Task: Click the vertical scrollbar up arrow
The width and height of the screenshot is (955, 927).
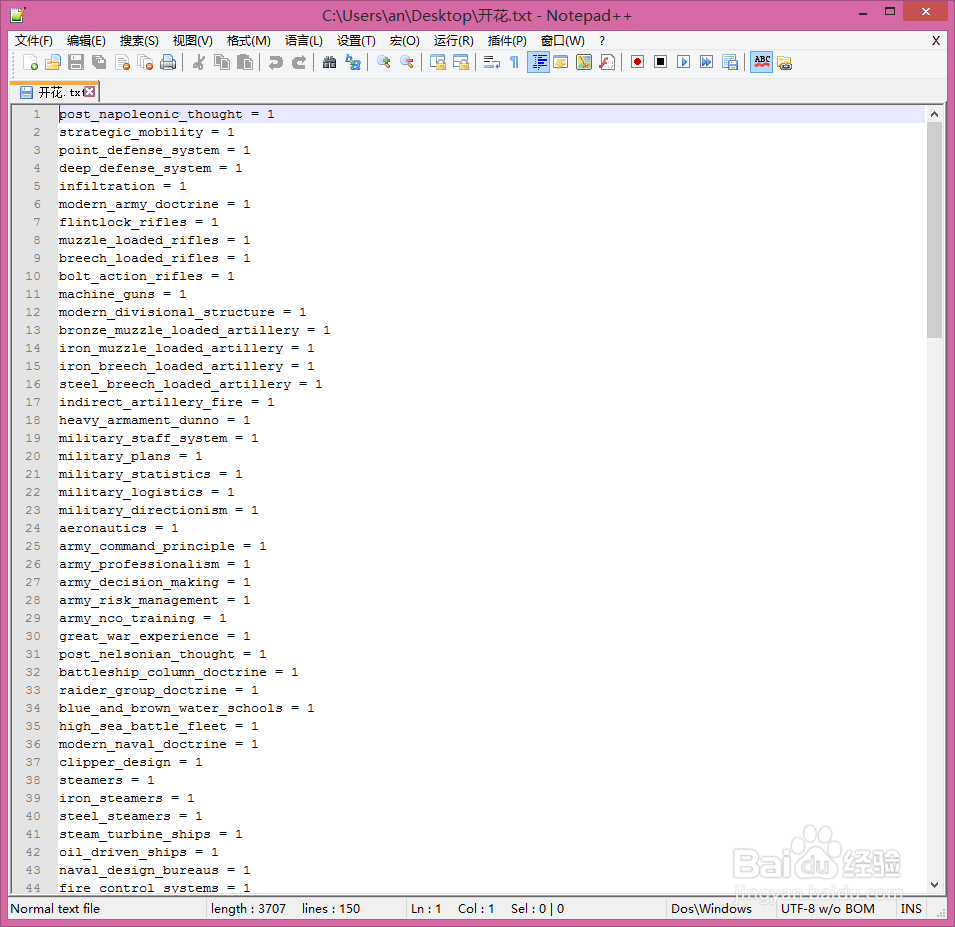Action: tap(934, 114)
